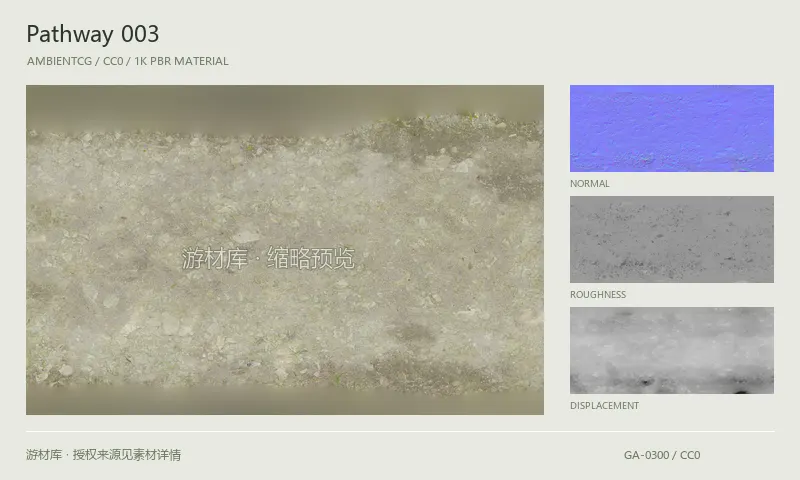Select the gray roughness map thumbnail
Viewport: 800px width, 480px height.
click(671, 239)
